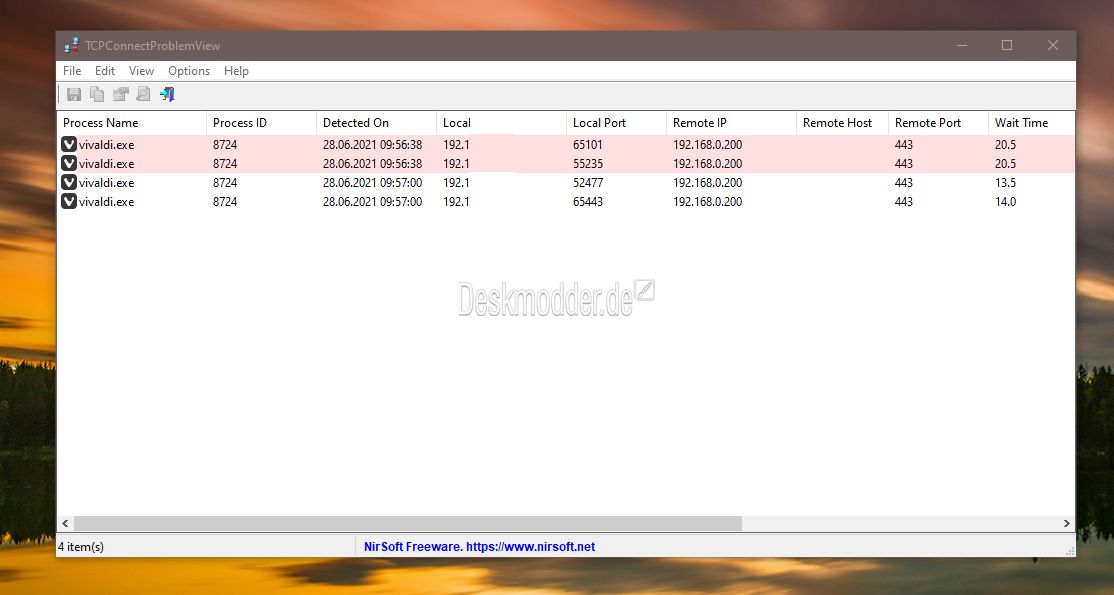The width and height of the screenshot is (1114, 595).
Task: Click the Properties toolbar icon
Action: [121, 94]
